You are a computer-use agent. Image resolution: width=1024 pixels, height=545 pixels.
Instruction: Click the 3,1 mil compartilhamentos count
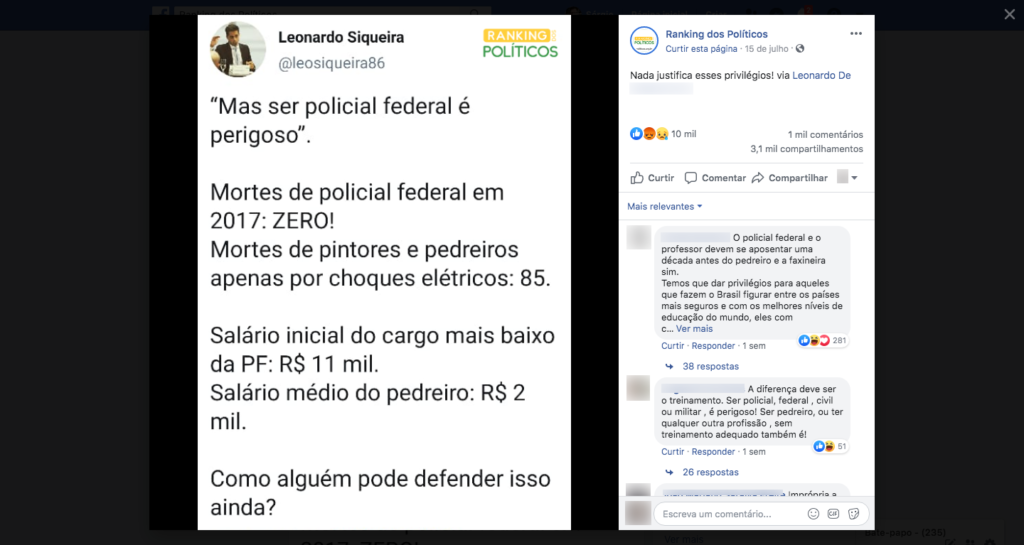(x=806, y=149)
